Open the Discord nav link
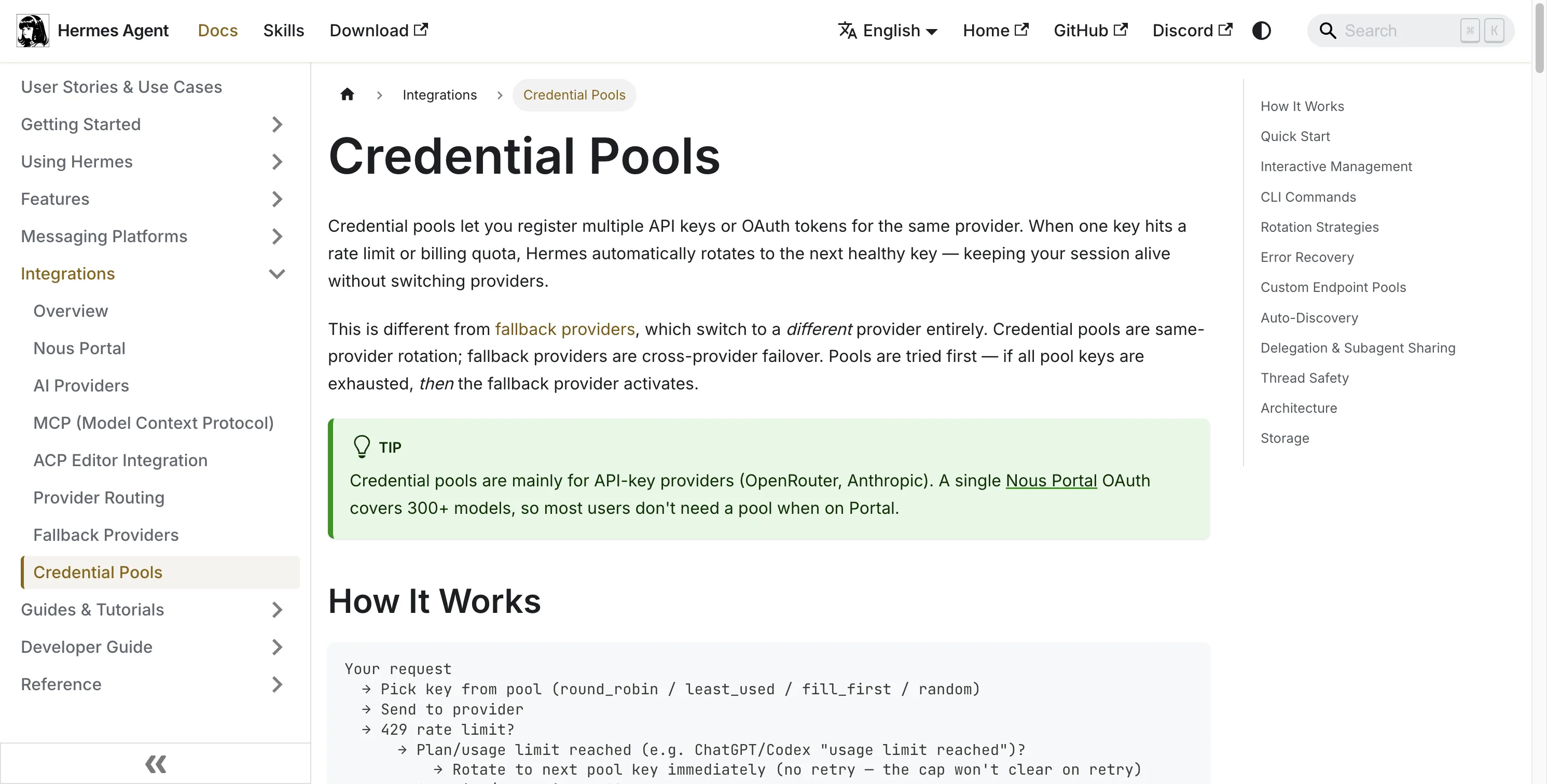The height and width of the screenshot is (784, 1547). pyautogui.click(x=1192, y=31)
